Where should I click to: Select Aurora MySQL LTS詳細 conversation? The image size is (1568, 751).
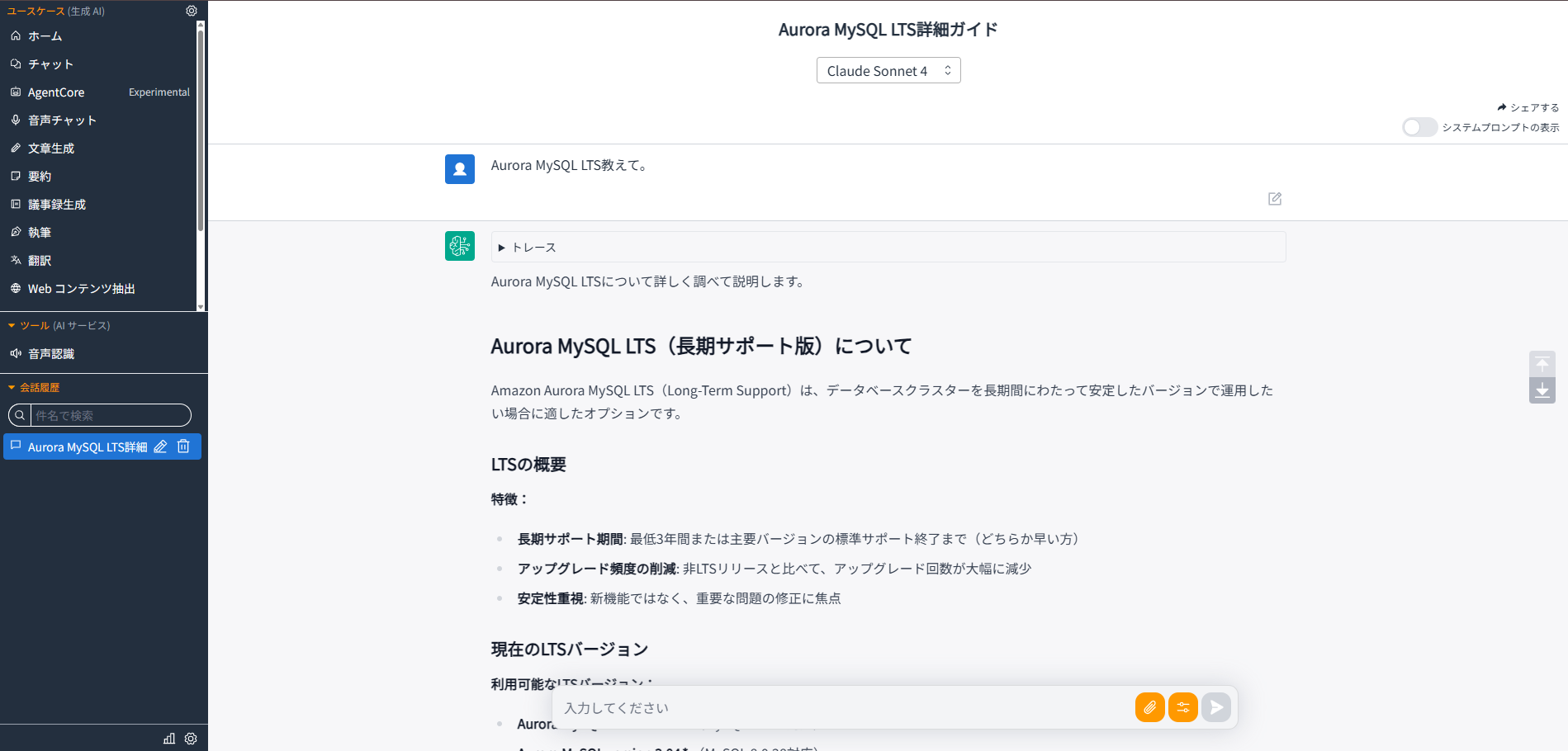coord(88,446)
